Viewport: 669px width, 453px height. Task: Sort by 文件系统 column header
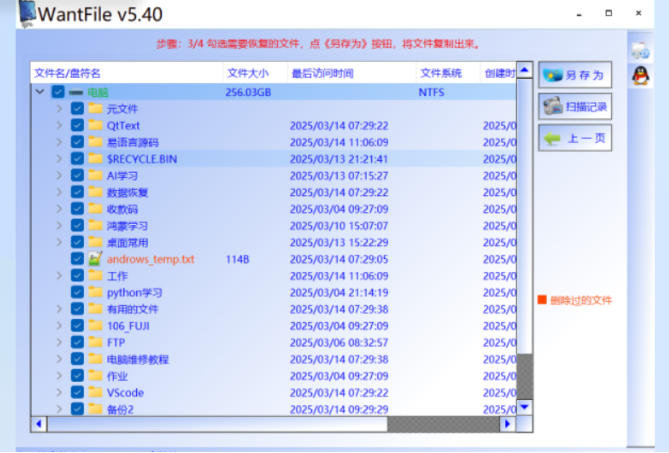pos(448,73)
